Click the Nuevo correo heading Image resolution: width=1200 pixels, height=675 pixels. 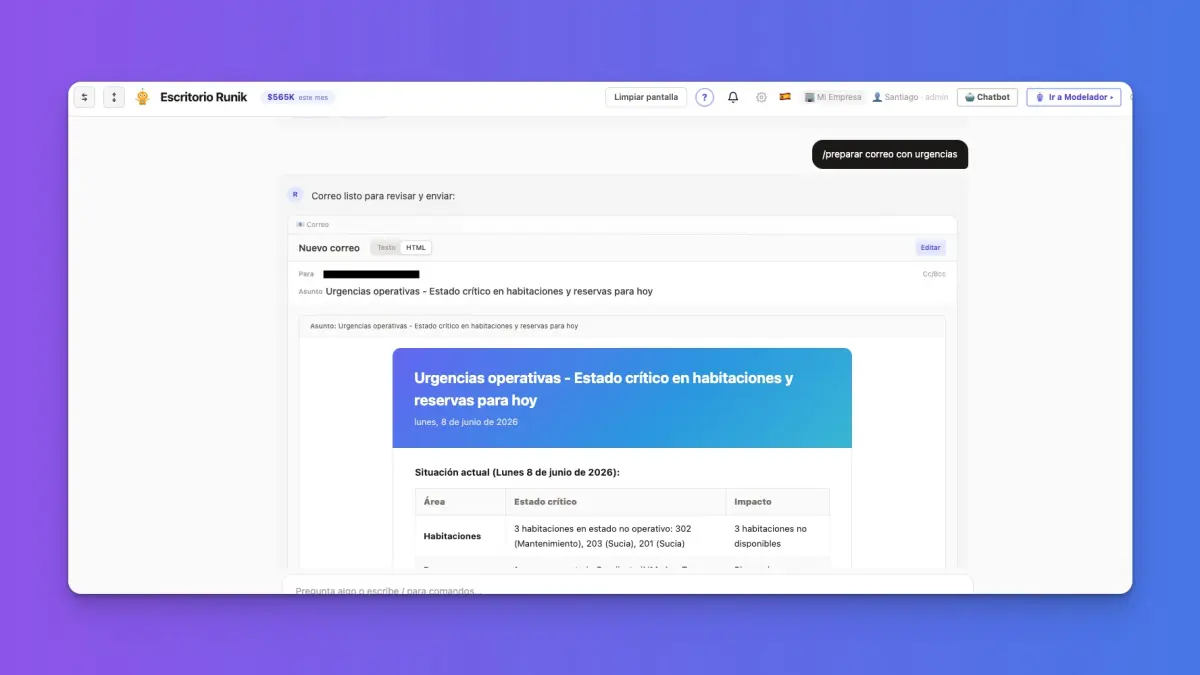tap(329, 248)
